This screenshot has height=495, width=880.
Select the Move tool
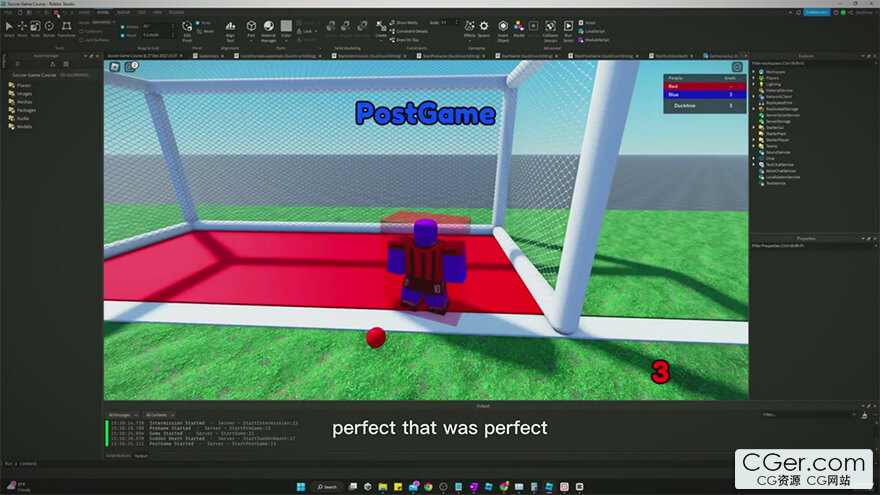click(22, 26)
